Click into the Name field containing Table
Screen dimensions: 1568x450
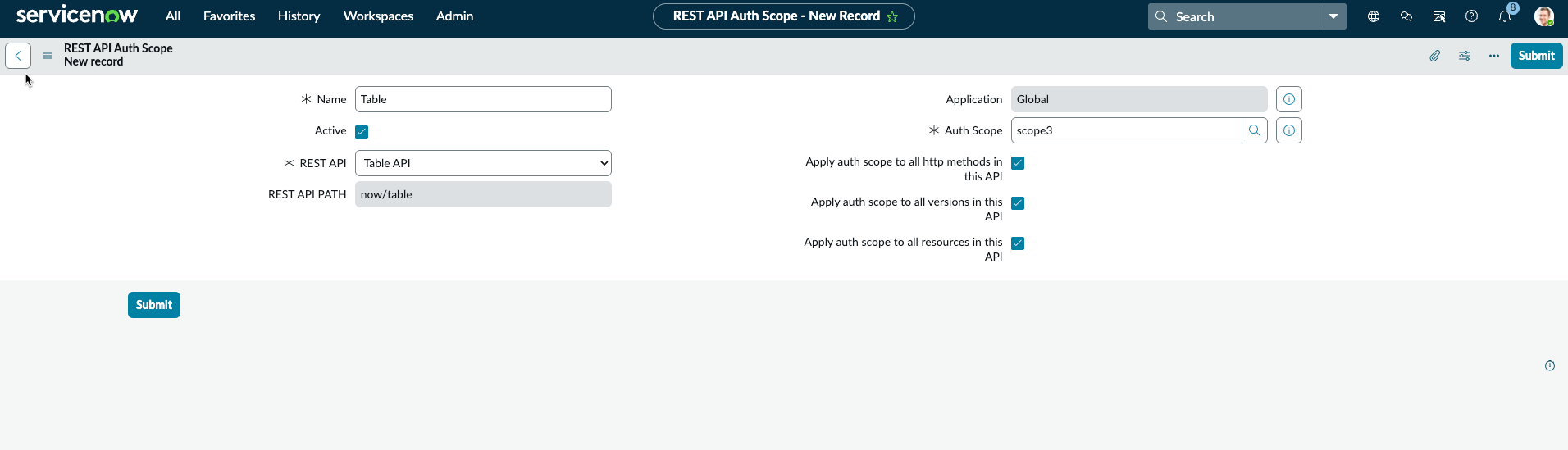(483, 99)
